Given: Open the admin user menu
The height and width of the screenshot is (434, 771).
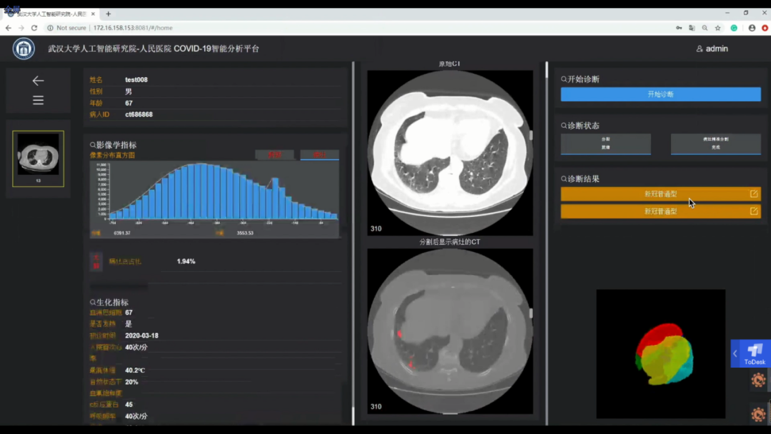Looking at the screenshot, I should 712,48.
